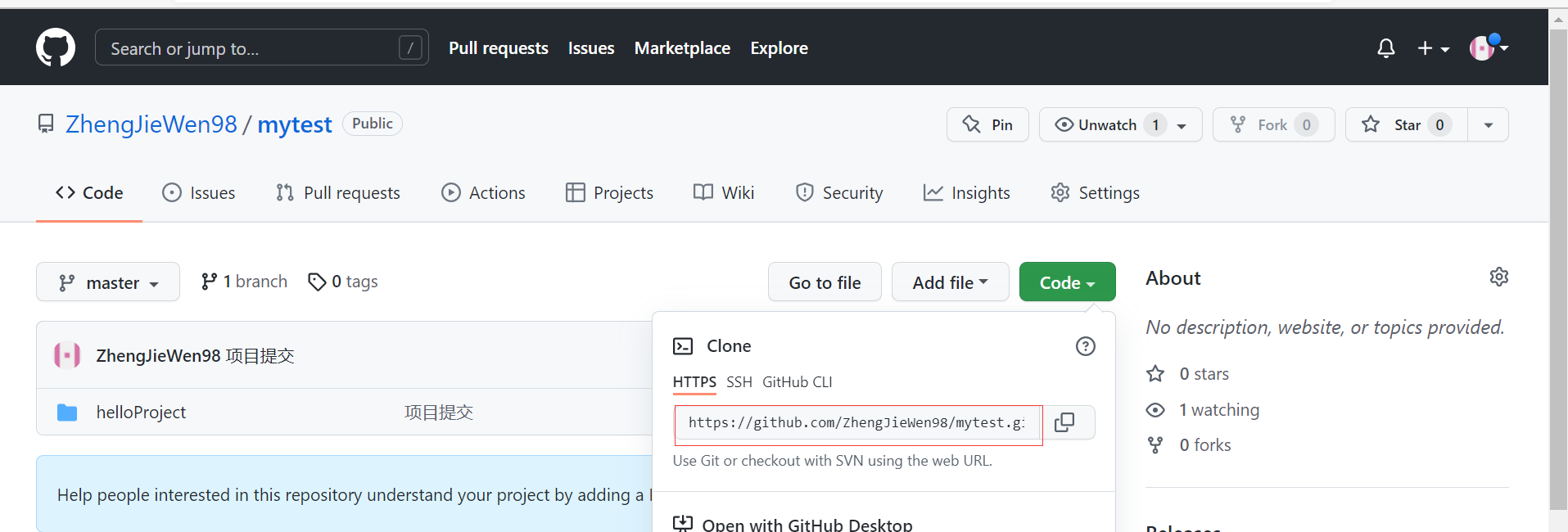Open the Actions tab
This screenshot has height=532, width=1568.
click(x=483, y=193)
